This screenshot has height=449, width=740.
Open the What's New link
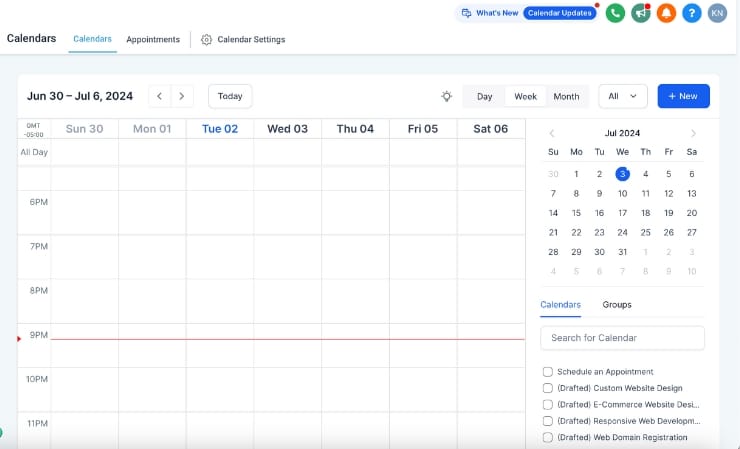tap(497, 13)
